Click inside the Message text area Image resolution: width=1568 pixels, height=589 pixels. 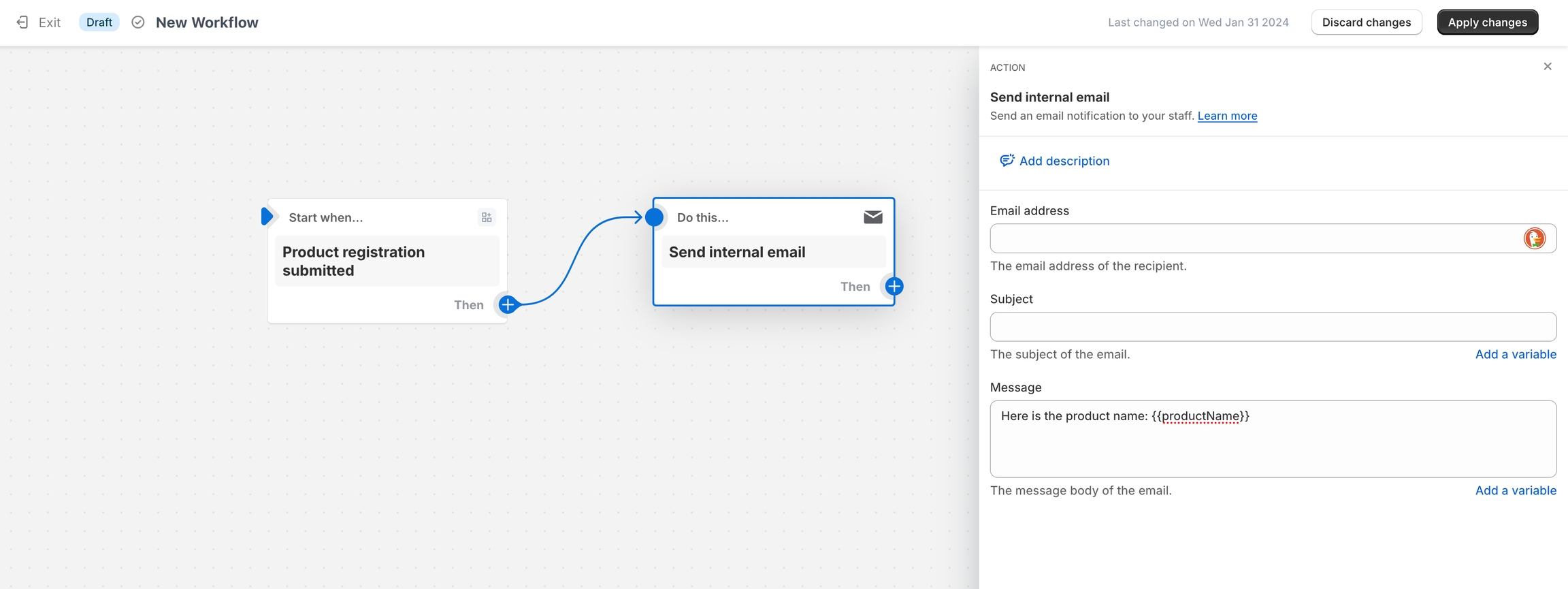1273,446
